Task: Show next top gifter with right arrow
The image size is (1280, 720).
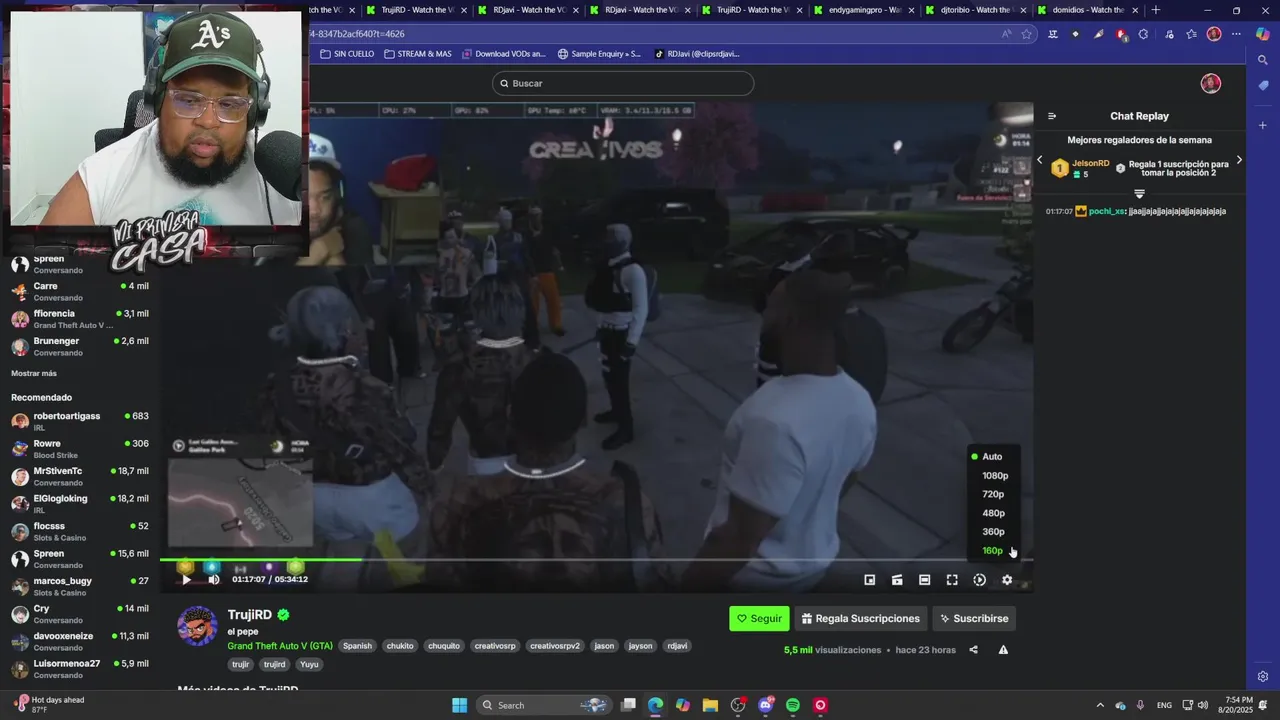Action: (1239, 160)
